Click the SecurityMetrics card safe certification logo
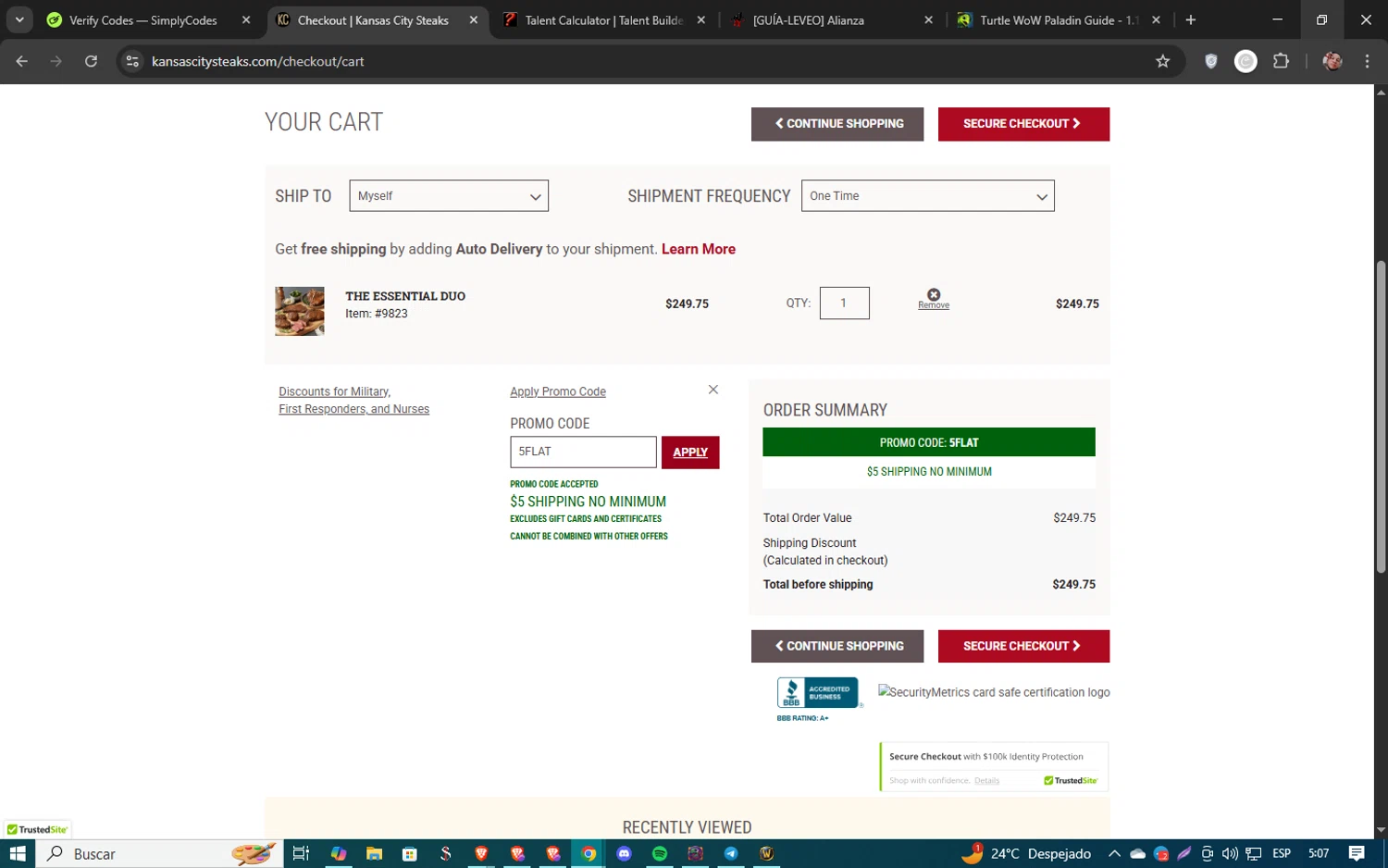Image resolution: width=1388 pixels, height=868 pixels. coord(994,692)
